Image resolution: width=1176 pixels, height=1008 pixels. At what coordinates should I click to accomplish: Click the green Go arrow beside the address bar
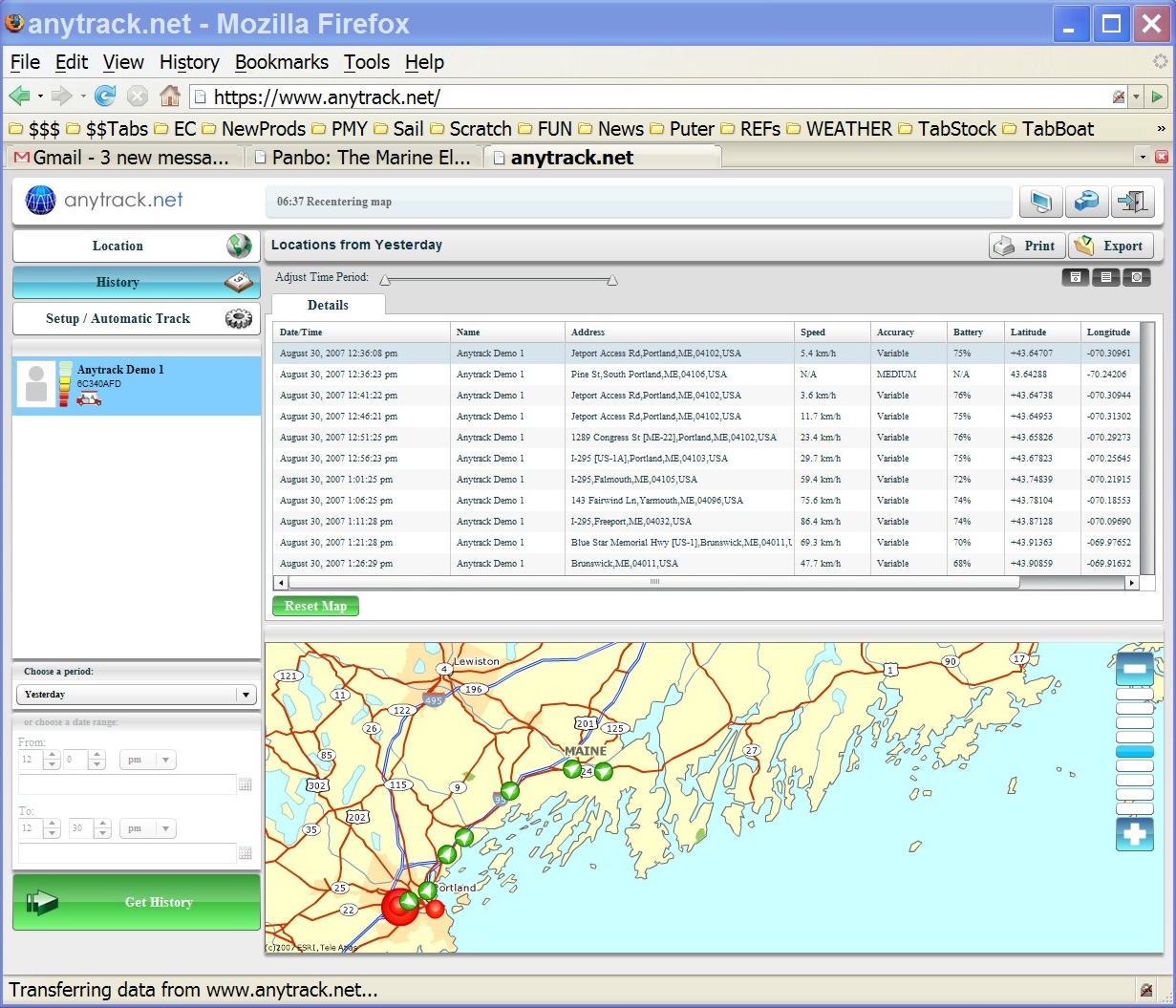pos(1158,97)
